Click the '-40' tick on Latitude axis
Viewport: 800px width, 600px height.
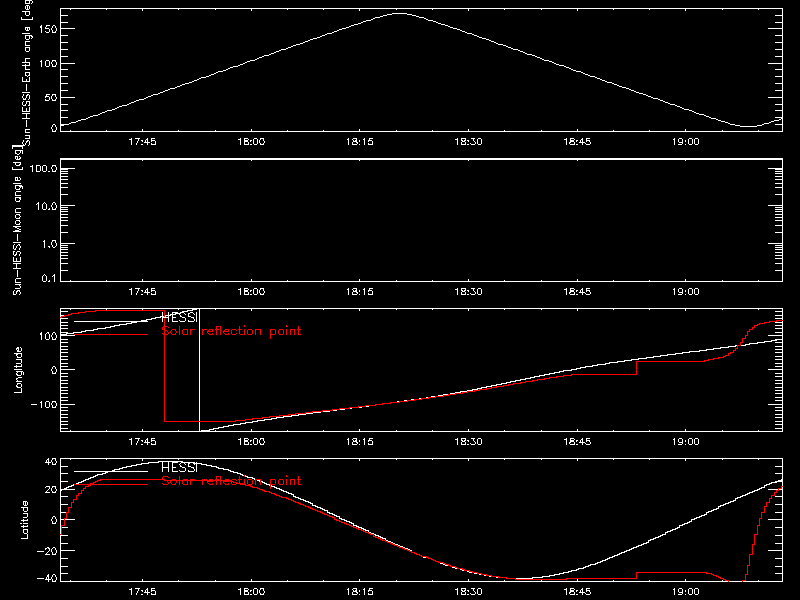46,579
